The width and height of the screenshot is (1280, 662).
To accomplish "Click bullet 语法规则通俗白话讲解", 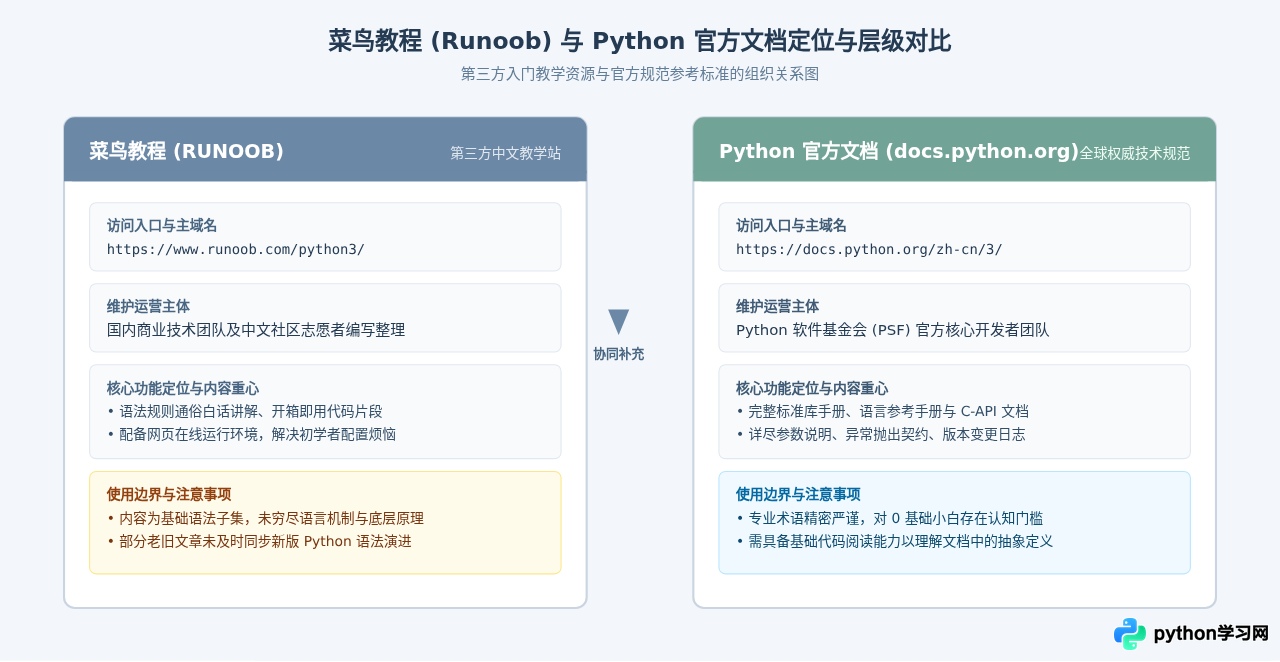I will pos(245,411).
